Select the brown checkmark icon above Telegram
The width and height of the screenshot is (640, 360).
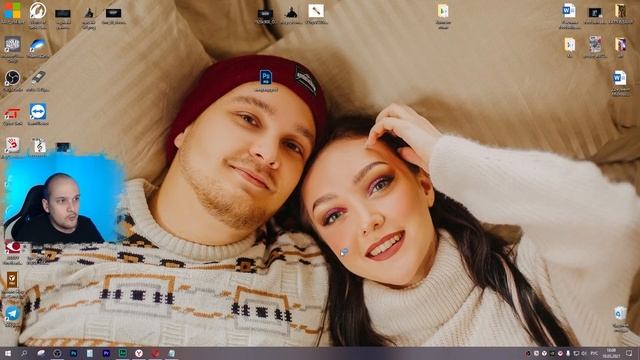12,280
